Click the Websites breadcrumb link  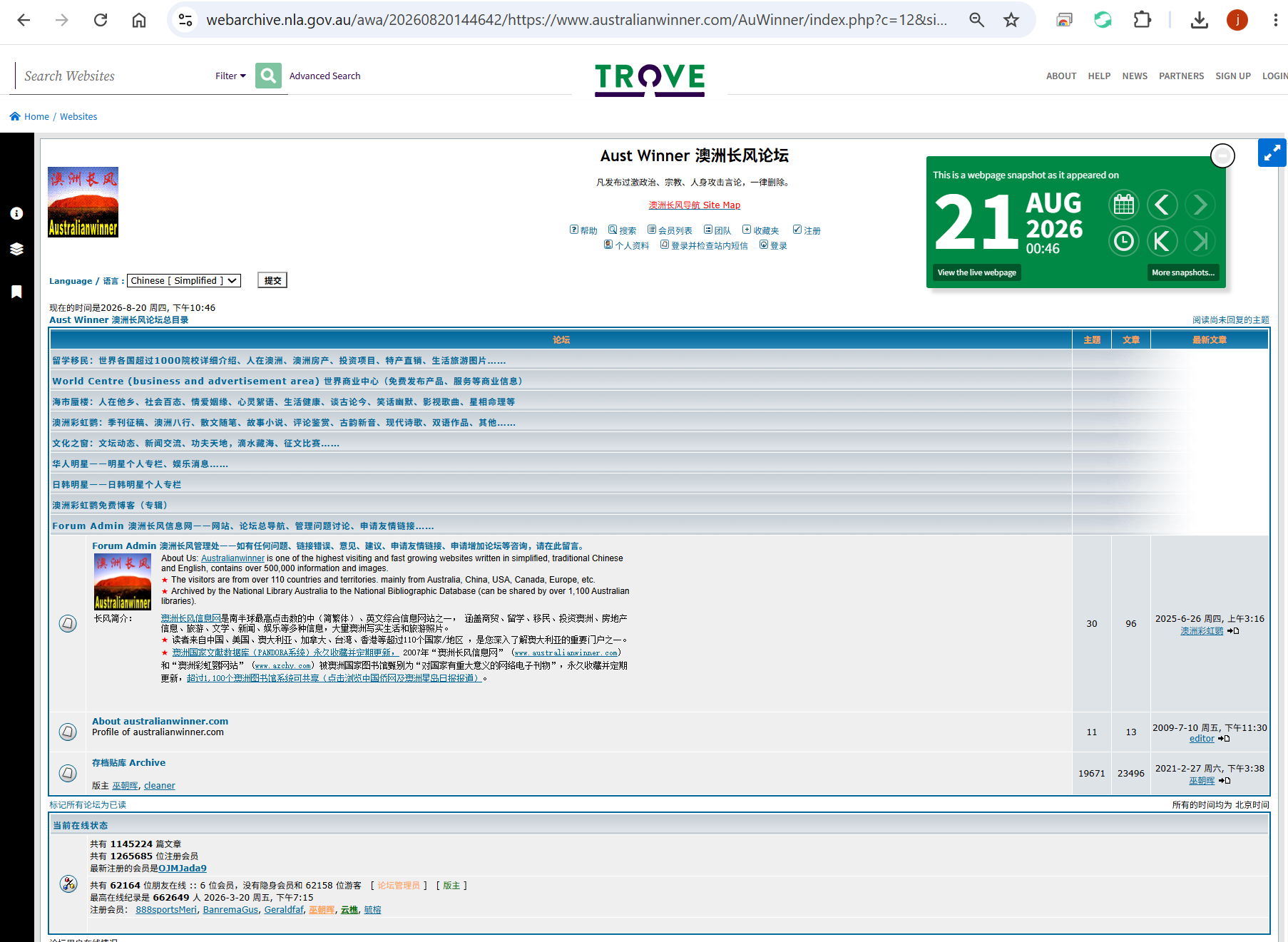pos(78,116)
